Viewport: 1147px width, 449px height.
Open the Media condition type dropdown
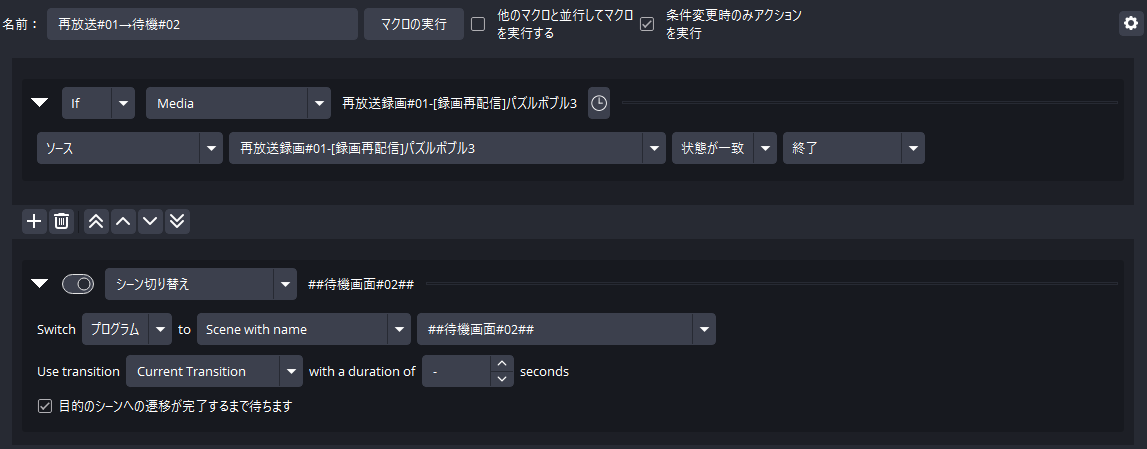238,103
